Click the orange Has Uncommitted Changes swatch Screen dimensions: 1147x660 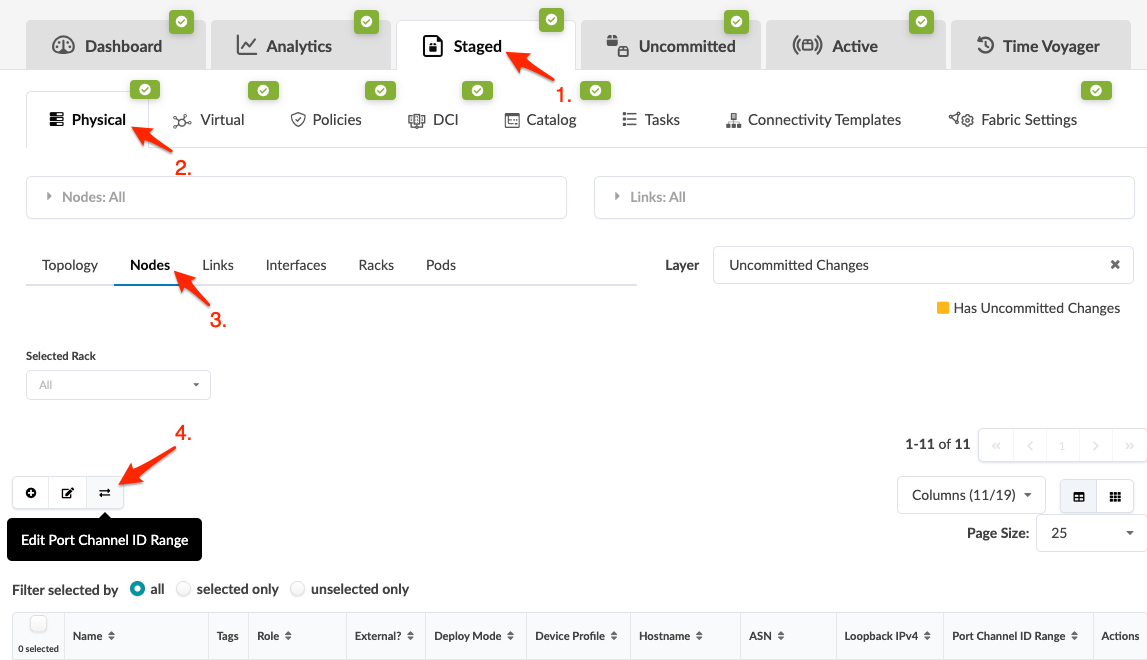[x=943, y=308]
